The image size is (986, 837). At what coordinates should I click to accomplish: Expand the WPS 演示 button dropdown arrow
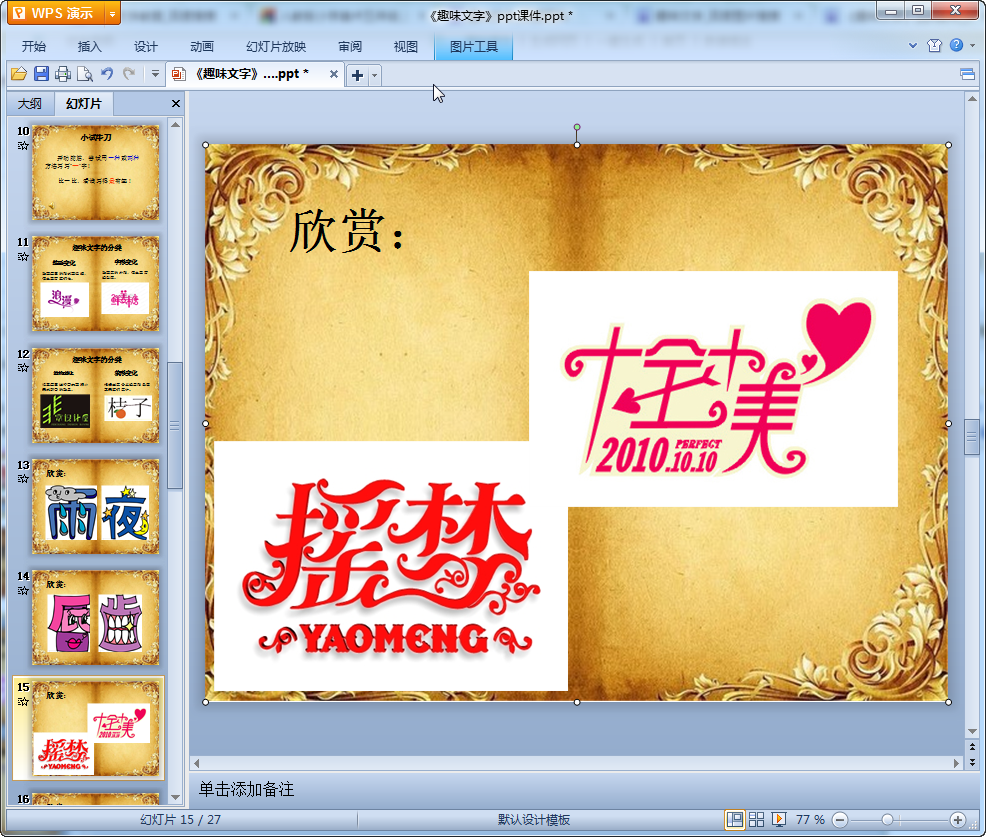[113, 13]
